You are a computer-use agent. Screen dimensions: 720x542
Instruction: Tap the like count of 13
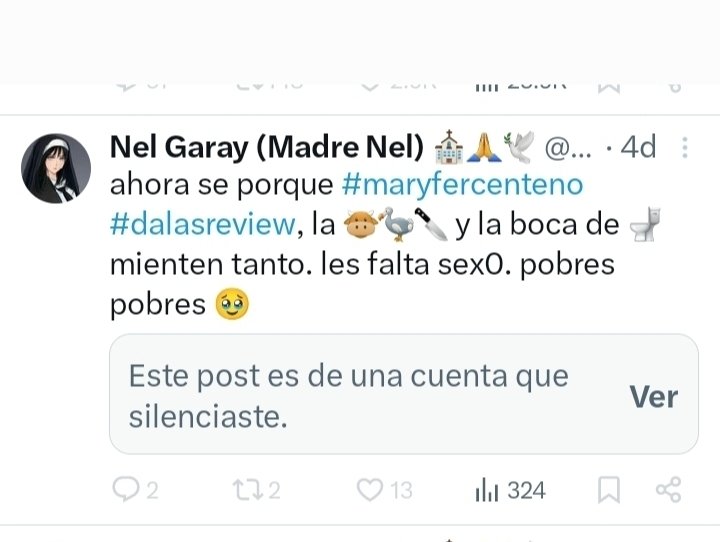pyautogui.click(x=401, y=489)
